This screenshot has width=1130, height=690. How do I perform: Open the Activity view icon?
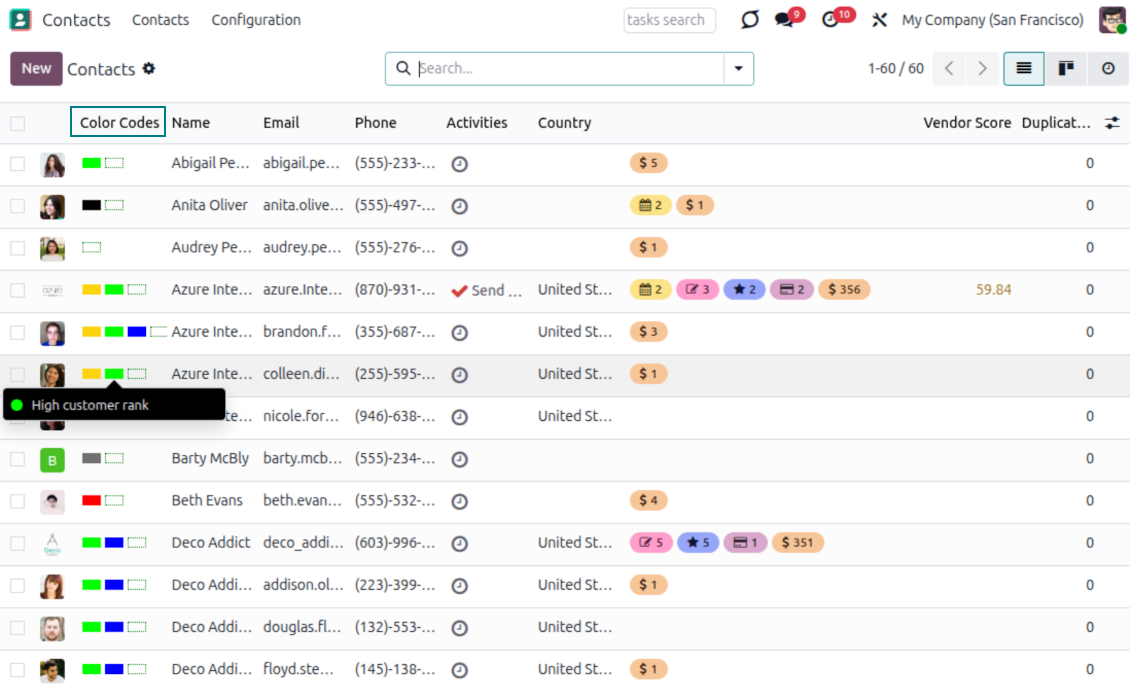[1108, 68]
